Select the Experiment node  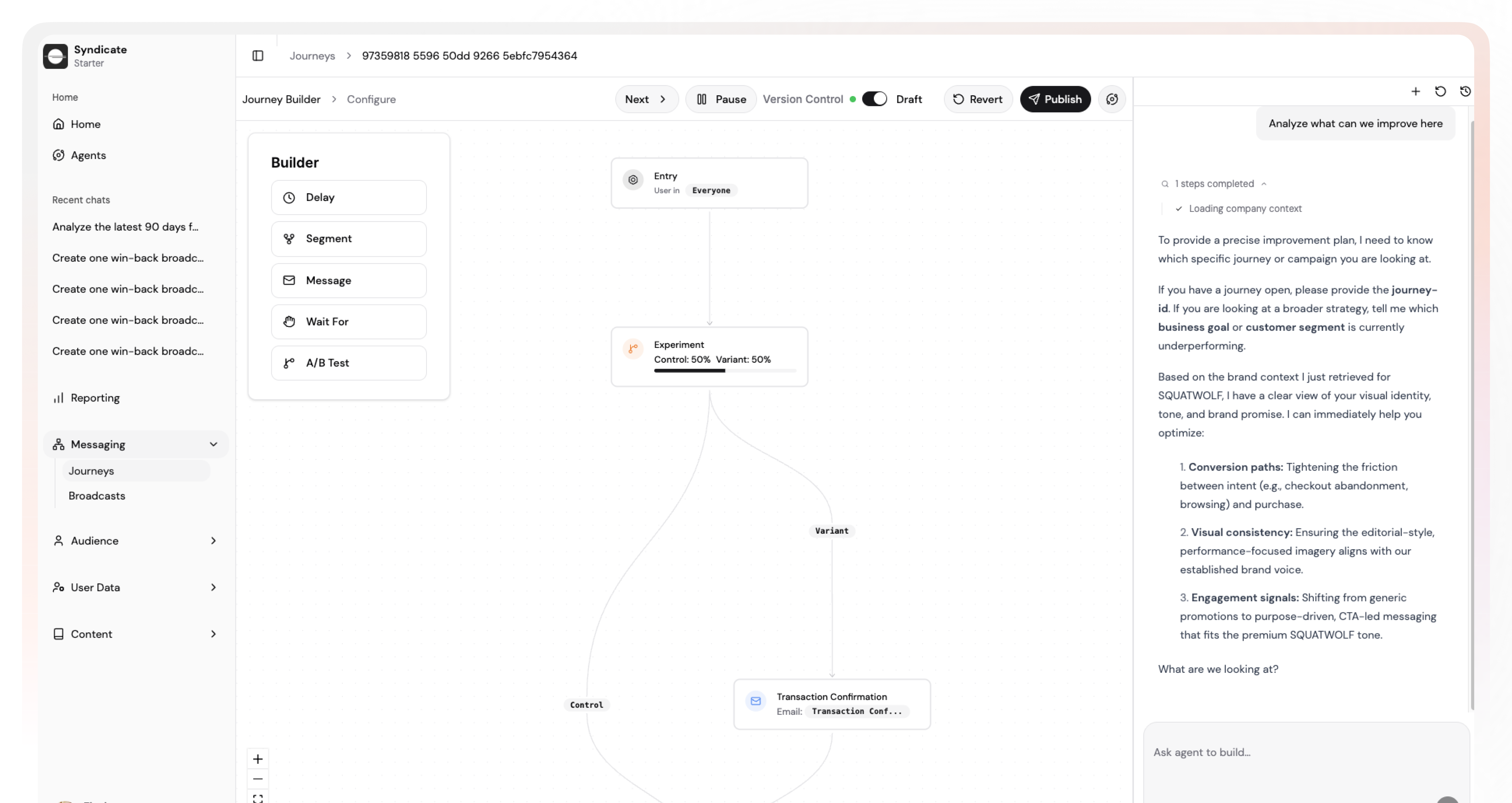click(709, 357)
